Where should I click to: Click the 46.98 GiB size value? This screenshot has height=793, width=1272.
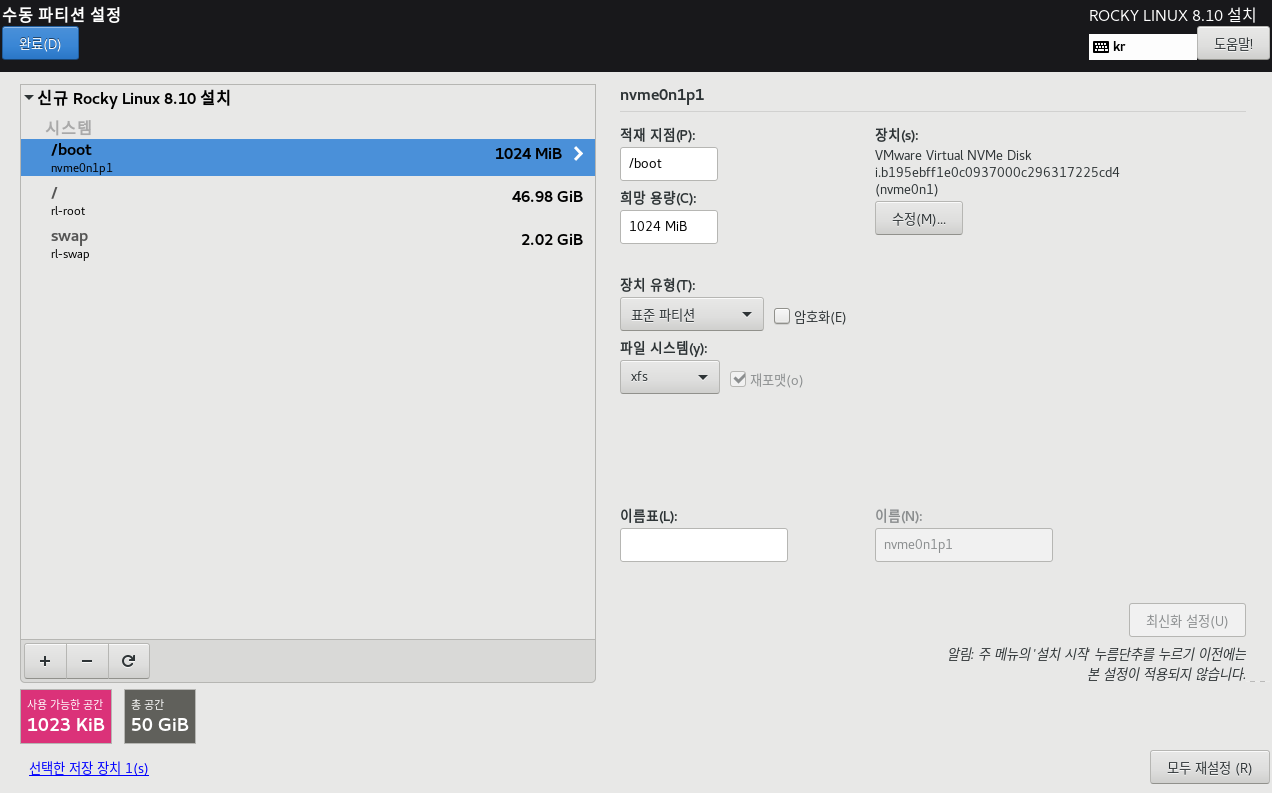(x=547, y=197)
